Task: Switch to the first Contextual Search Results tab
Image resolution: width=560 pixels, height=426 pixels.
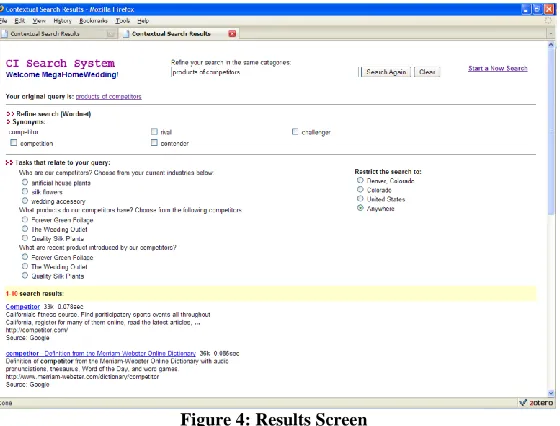Action: pyautogui.click(x=58, y=34)
